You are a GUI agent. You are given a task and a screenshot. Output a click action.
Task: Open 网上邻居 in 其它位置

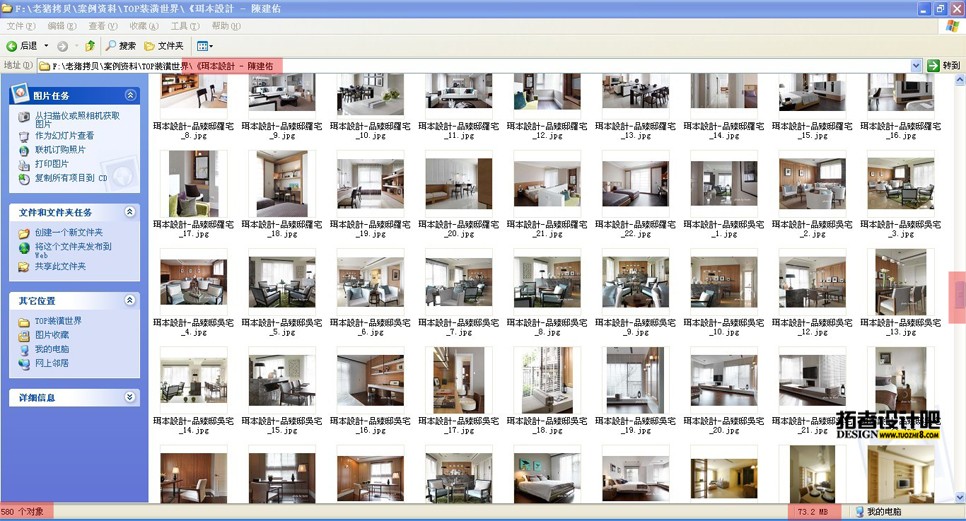pyautogui.click(x=52, y=363)
